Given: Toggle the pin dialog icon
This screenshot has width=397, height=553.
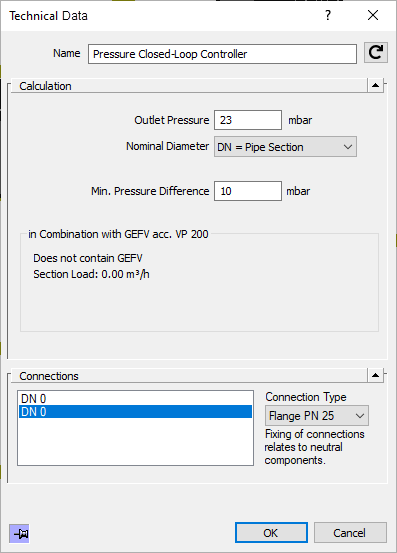Looking at the screenshot, I should [19, 534].
